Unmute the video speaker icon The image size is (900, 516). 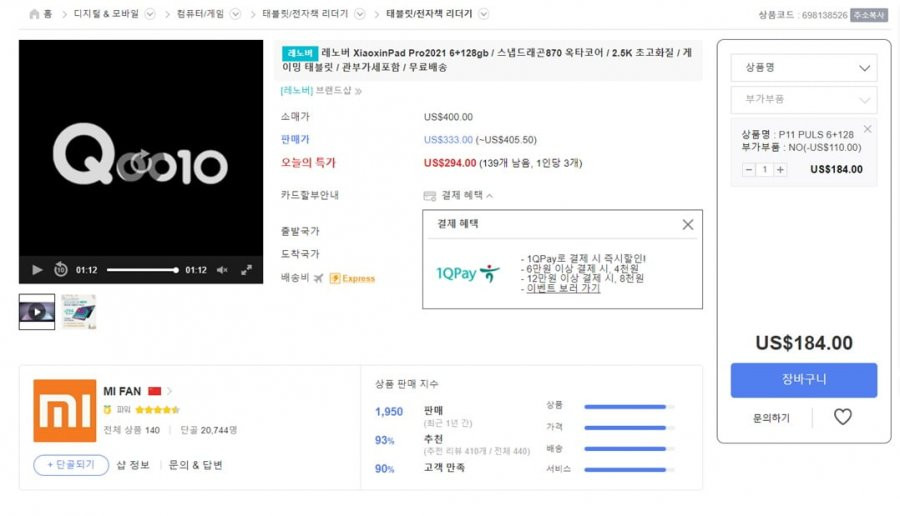click(222, 270)
